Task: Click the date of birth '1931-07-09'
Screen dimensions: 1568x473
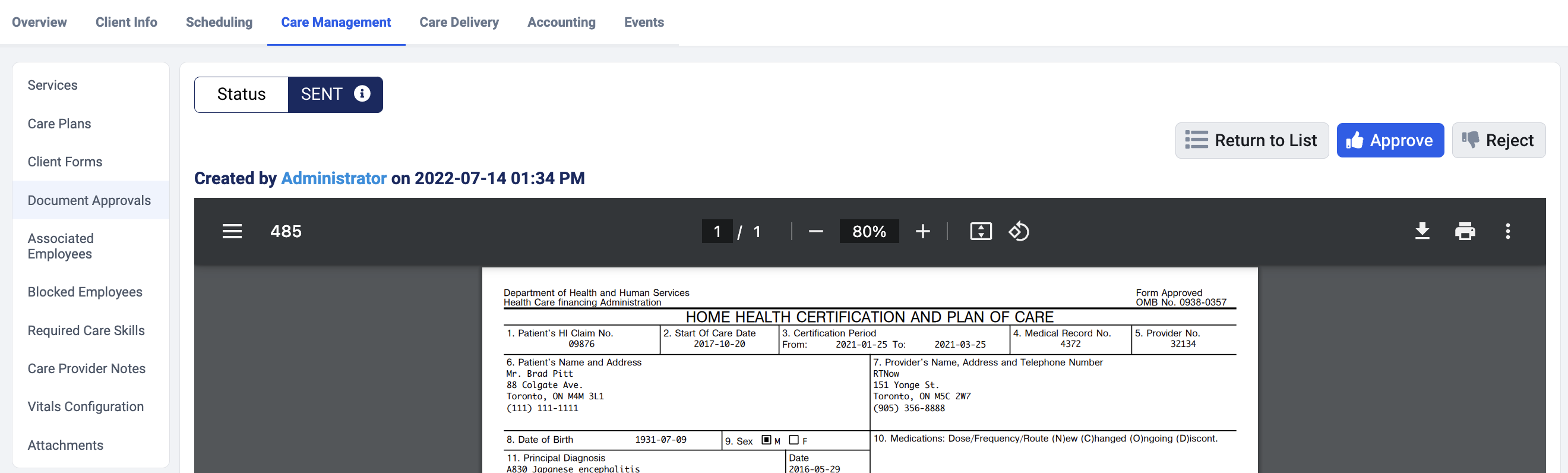Action: click(660, 440)
